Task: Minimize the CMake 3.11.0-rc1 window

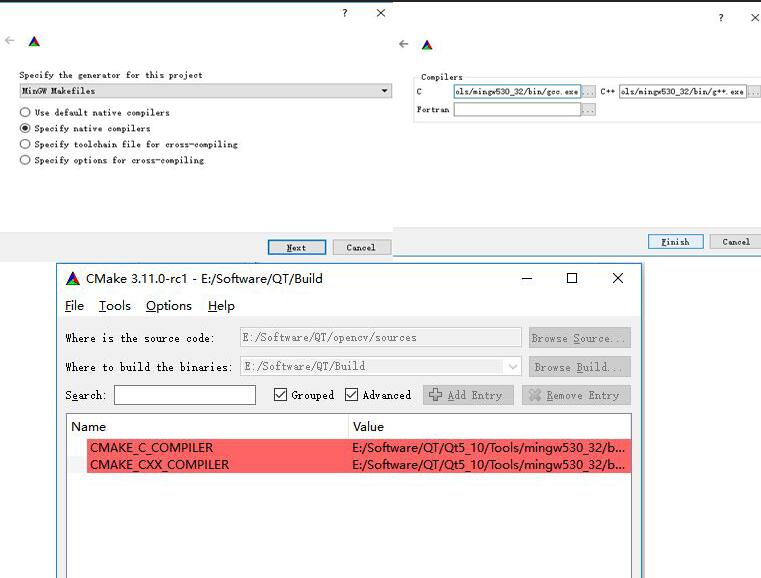Action: (527, 279)
